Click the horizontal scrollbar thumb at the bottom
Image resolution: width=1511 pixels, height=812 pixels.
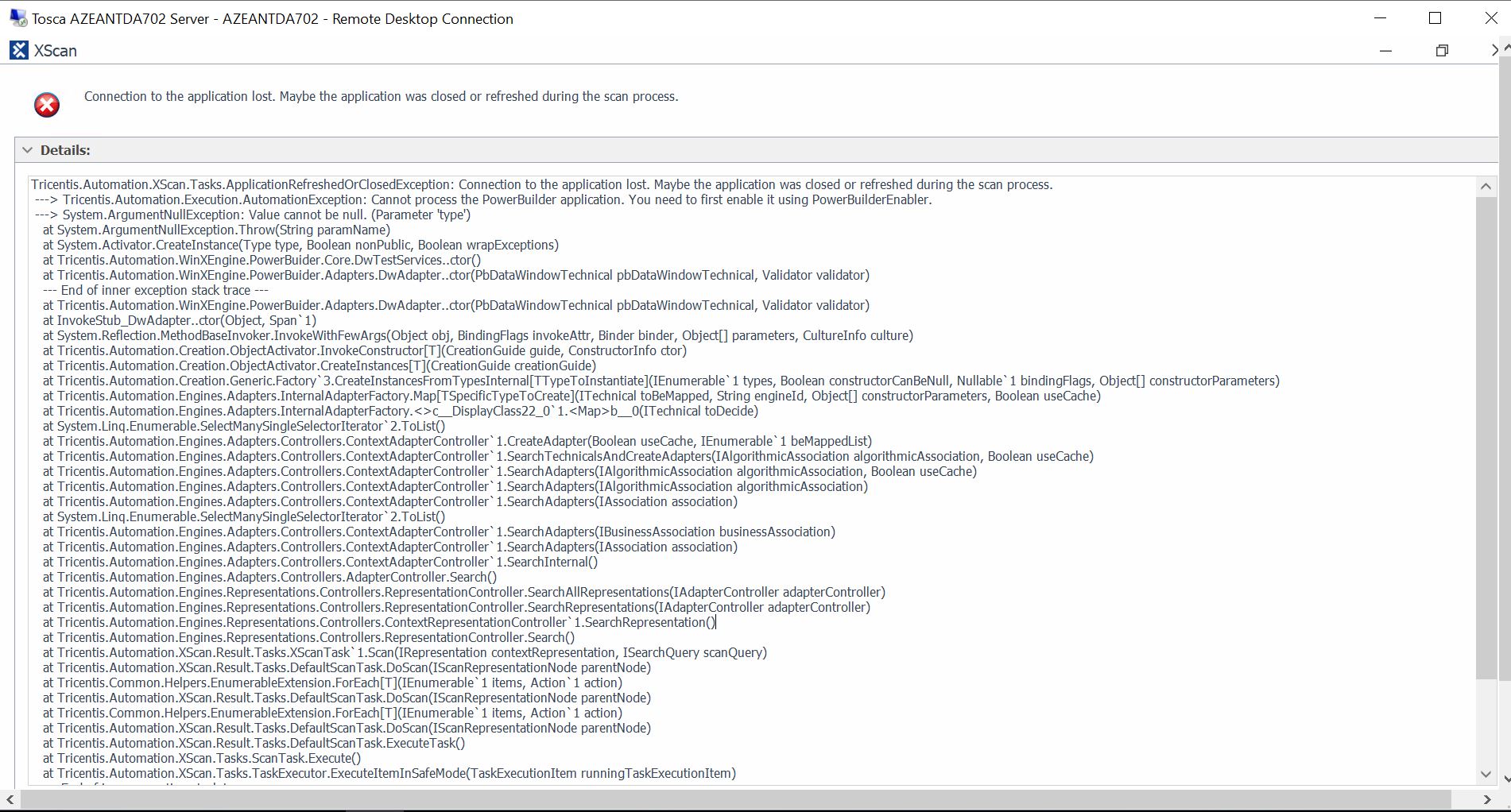coord(731,799)
